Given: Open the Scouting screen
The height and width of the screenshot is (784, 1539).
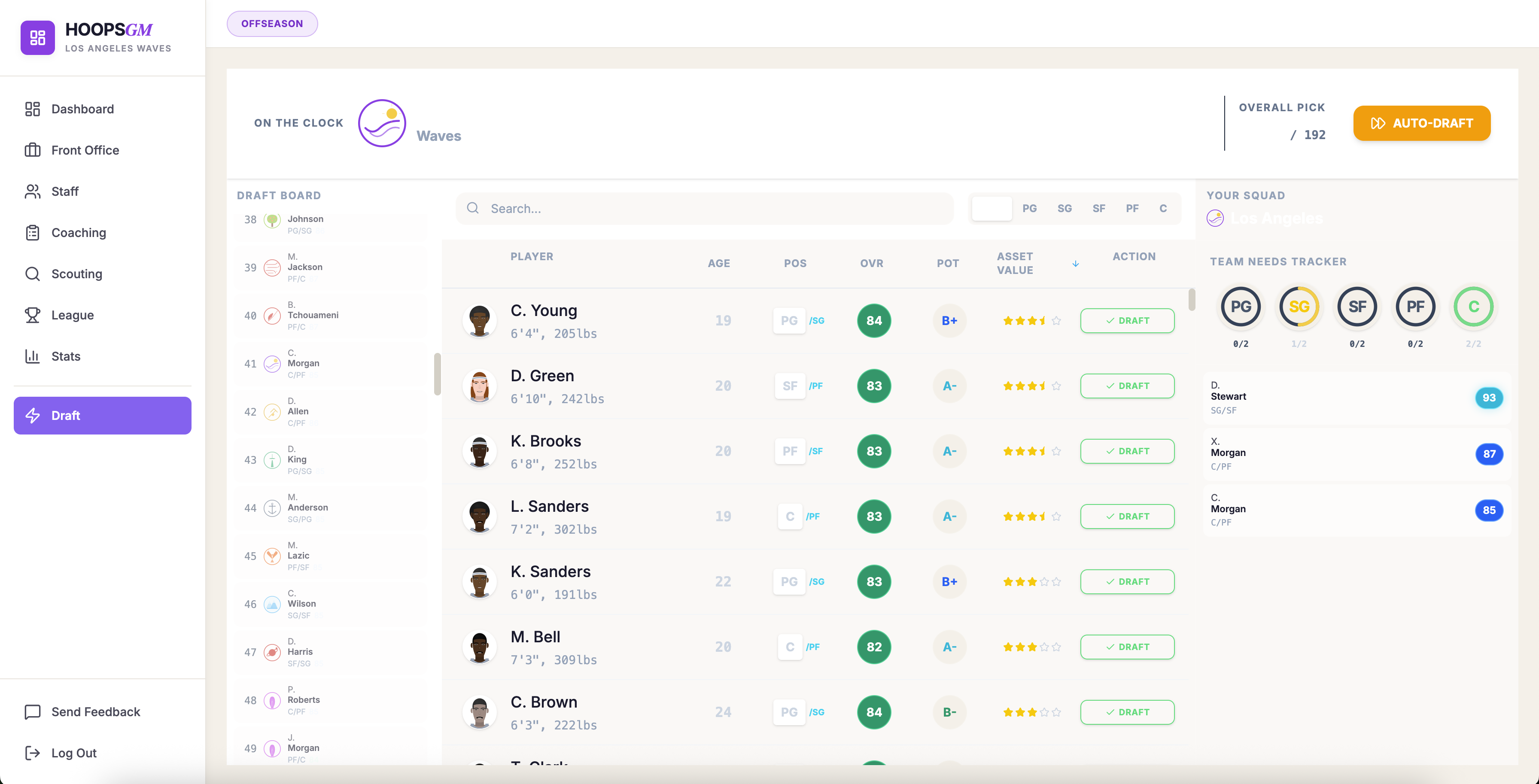Looking at the screenshot, I should tap(76, 273).
